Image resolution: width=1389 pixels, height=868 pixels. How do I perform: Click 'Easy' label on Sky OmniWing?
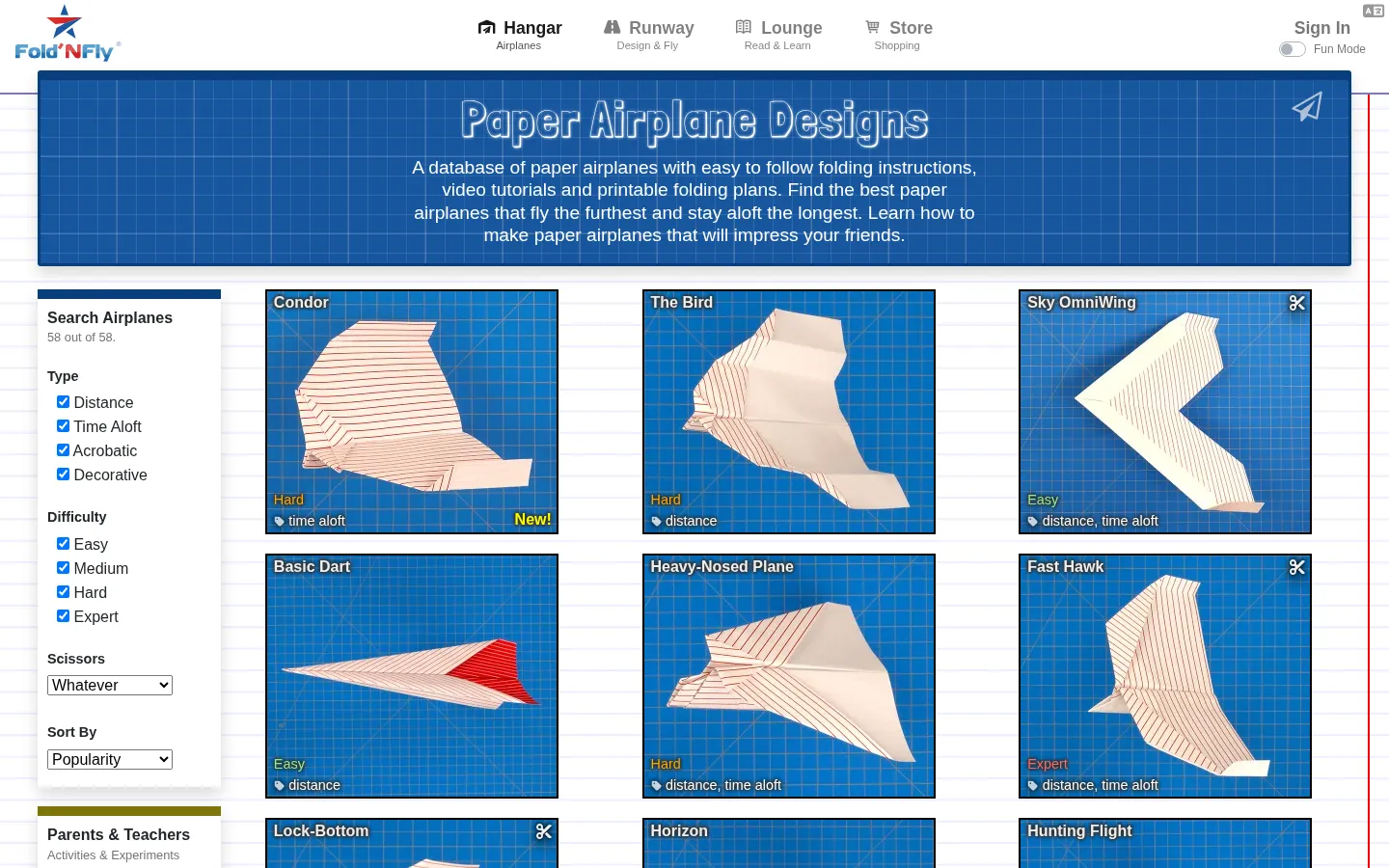tap(1043, 501)
